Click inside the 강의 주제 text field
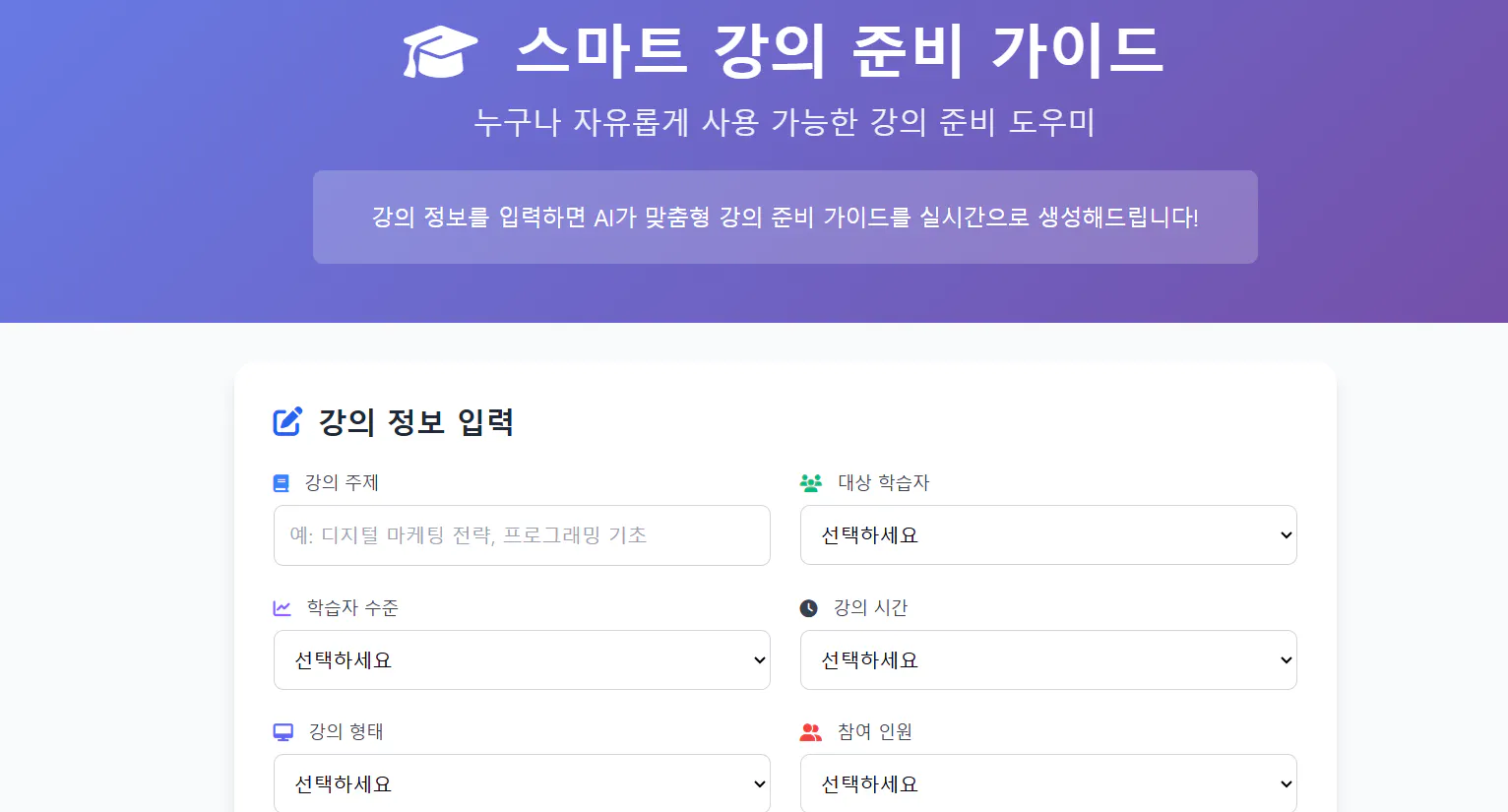1508x812 pixels. coord(522,535)
